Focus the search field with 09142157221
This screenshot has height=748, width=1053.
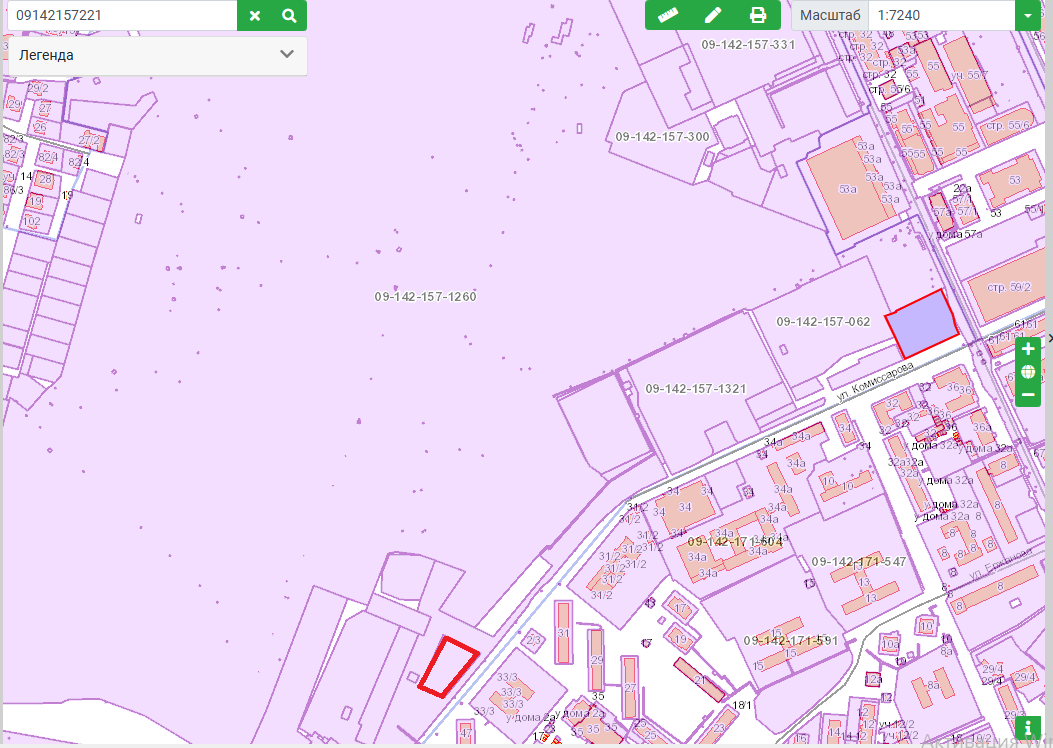pyautogui.click(x=120, y=16)
